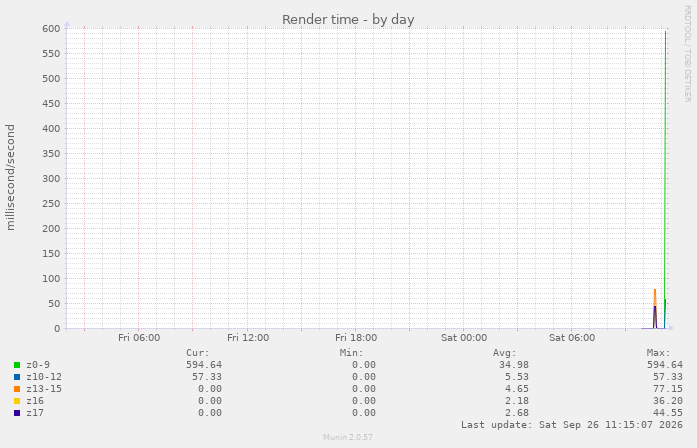Click the z13-15 legend label

coord(44,389)
